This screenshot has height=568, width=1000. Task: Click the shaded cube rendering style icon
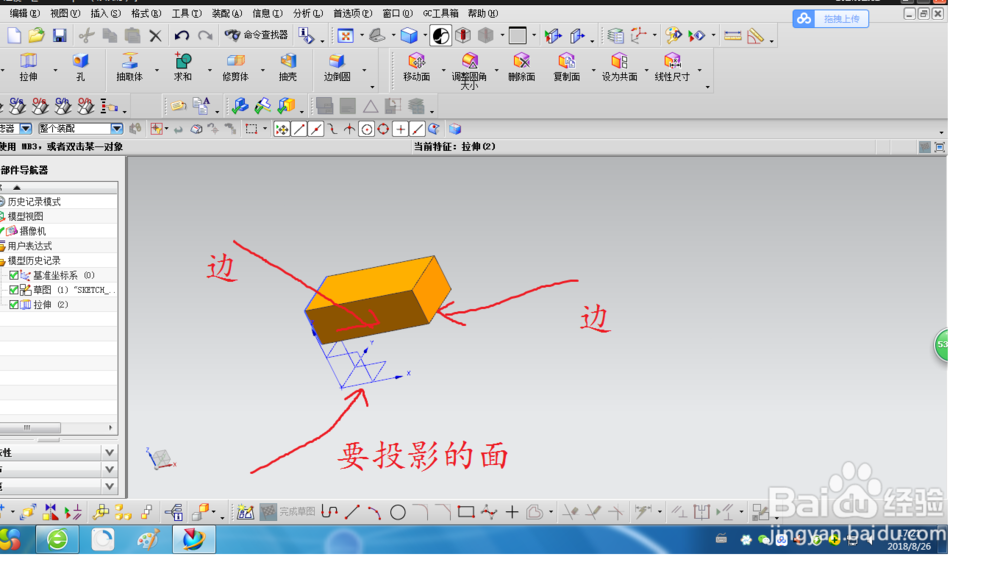point(409,36)
